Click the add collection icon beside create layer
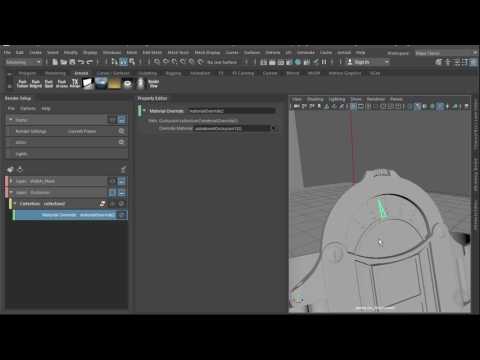This screenshot has width=480, height=360. [x=20, y=169]
